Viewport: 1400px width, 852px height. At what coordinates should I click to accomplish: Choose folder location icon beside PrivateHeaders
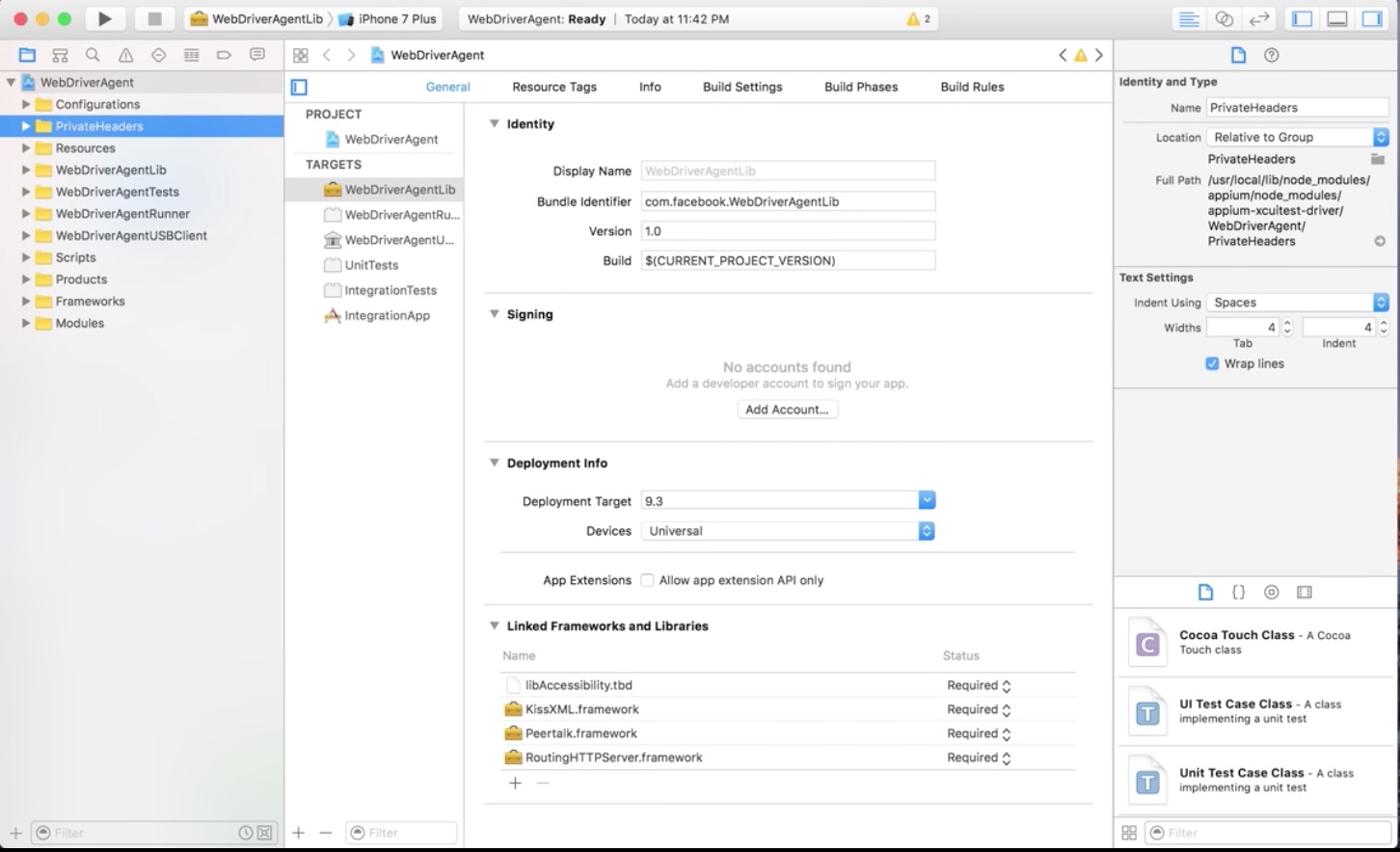point(1379,159)
